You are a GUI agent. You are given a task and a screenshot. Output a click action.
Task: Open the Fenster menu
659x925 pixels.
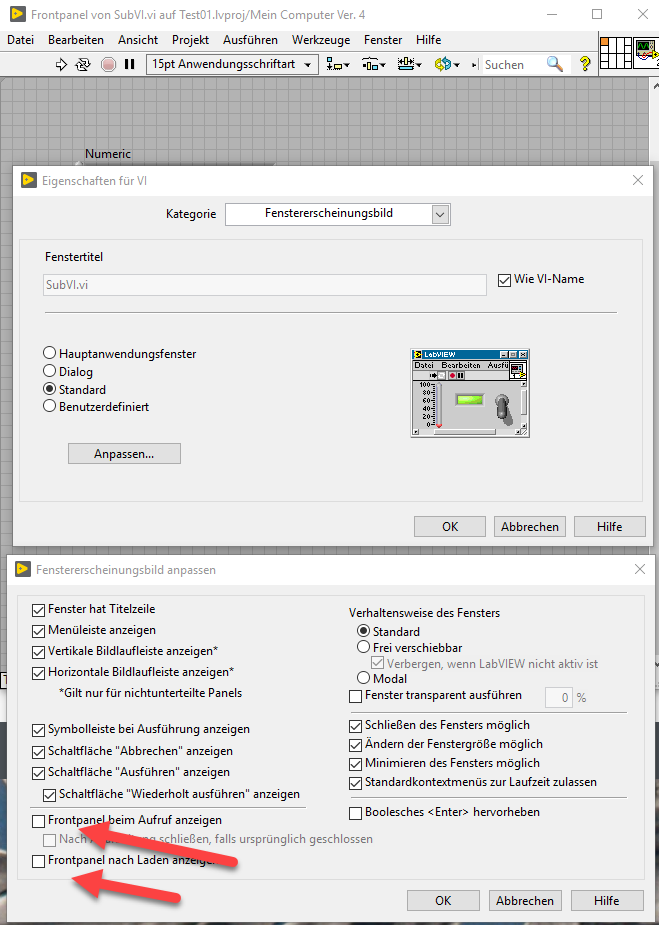coord(383,40)
